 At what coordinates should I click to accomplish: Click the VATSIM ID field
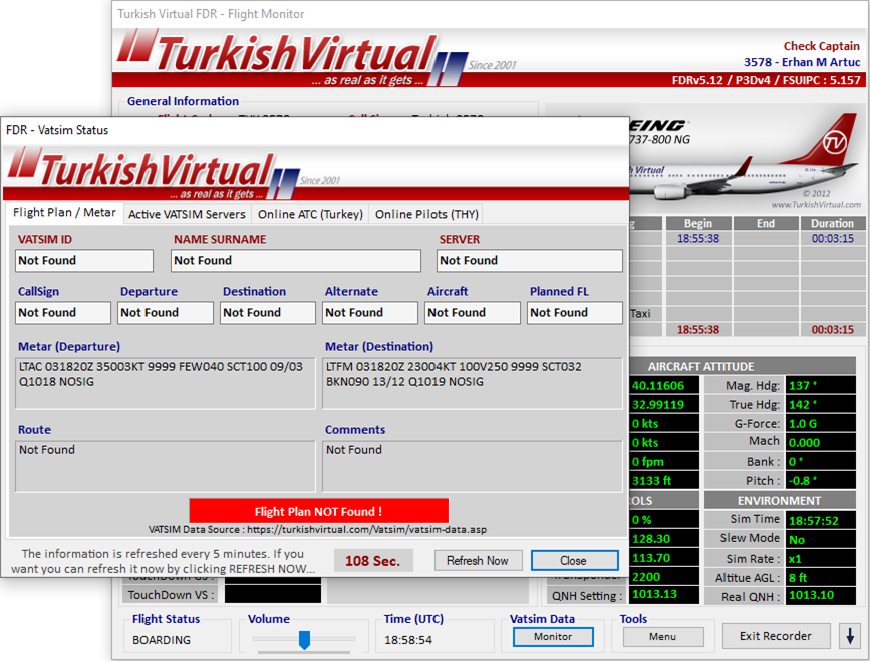click(84, 260)
